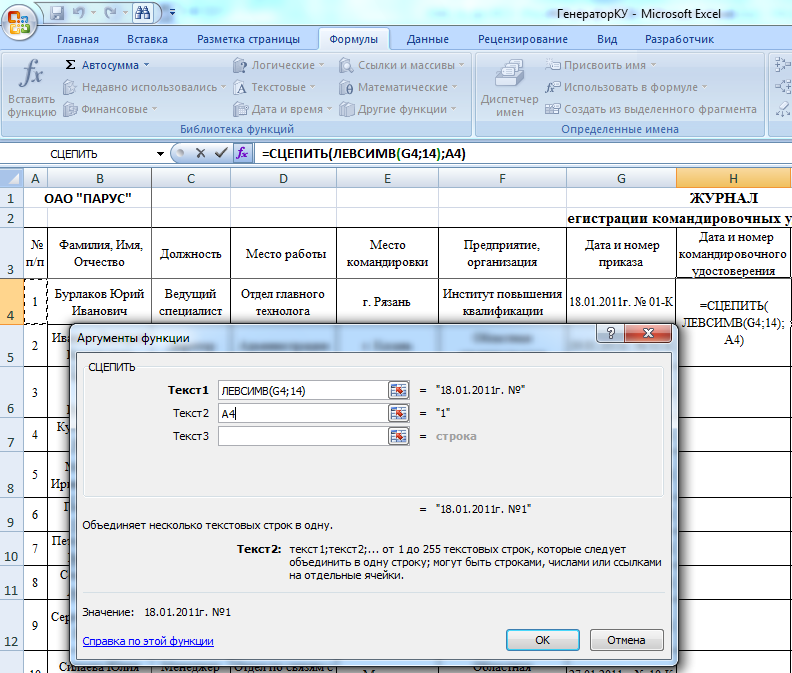Redo action in quick access toolbar
The width and height of the screenshot is (792, 673).
tap(110, 13)
